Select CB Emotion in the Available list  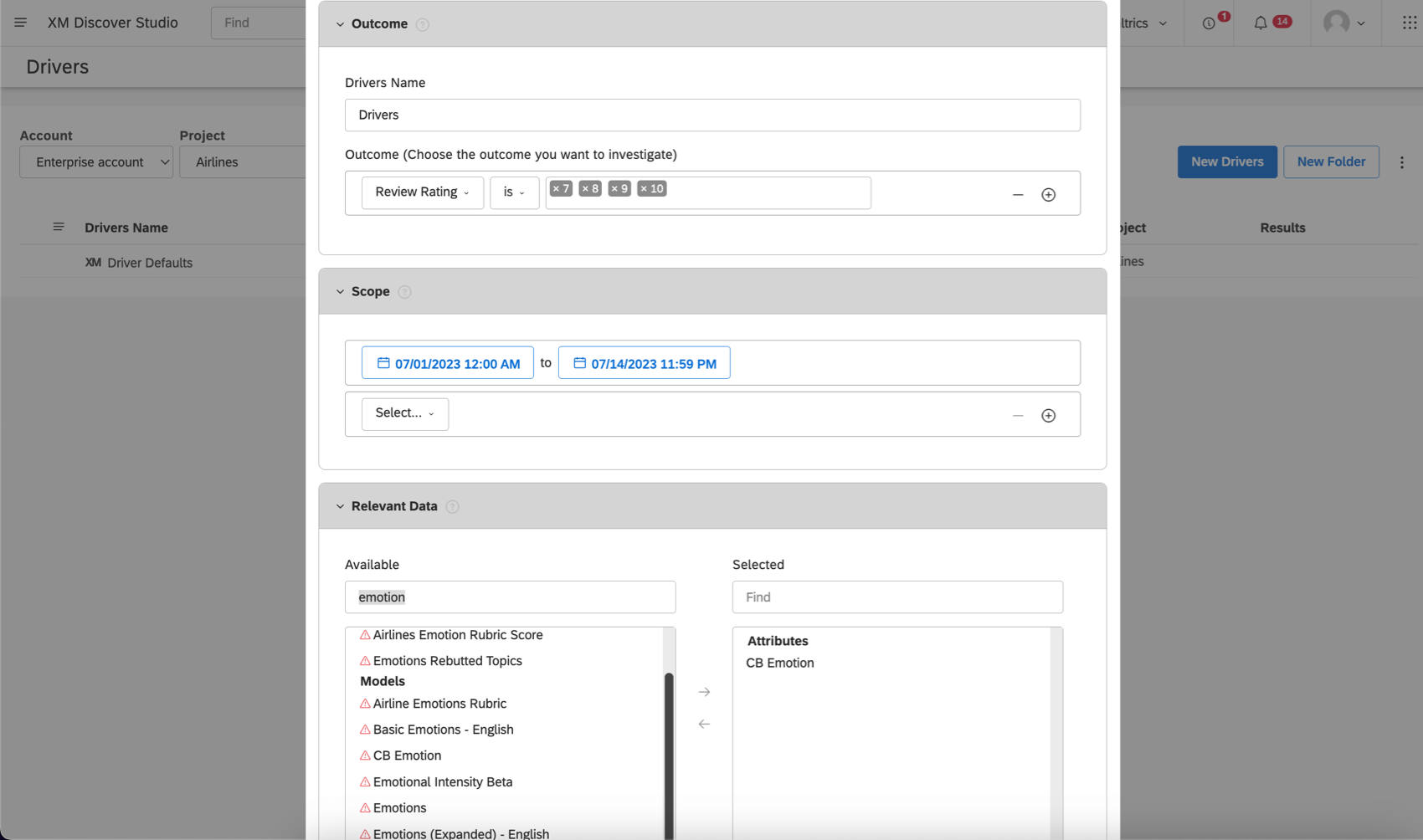click(407, 755)
